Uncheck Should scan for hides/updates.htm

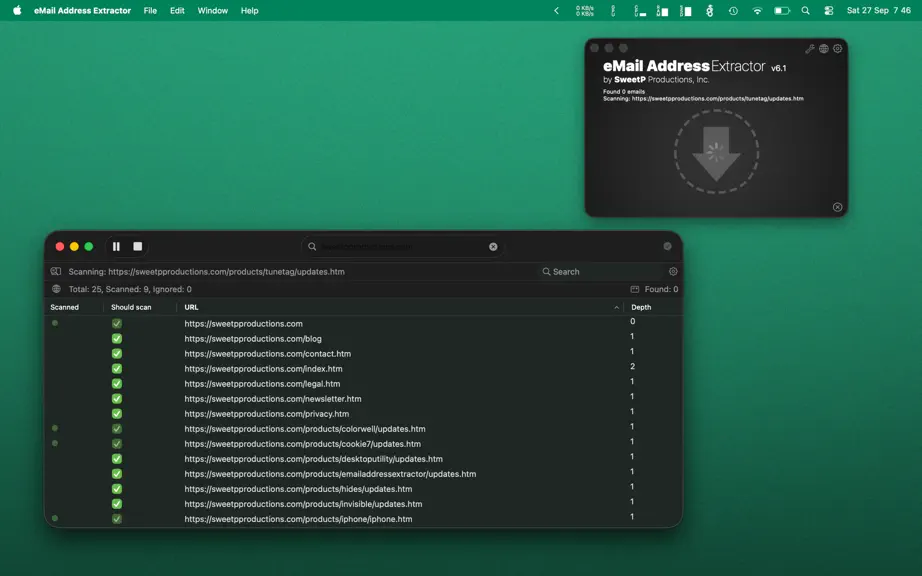click(117, 489)
